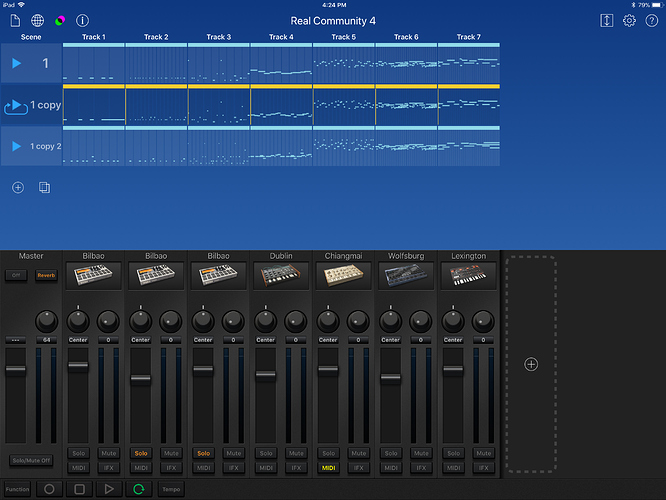Viewport: 666px width, 500px height.
Task: Toggle Master effect Off button
Action: coord(16,275)
